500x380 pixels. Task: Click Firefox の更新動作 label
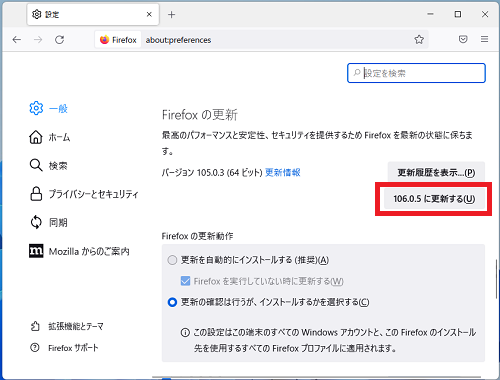[197, 236]
